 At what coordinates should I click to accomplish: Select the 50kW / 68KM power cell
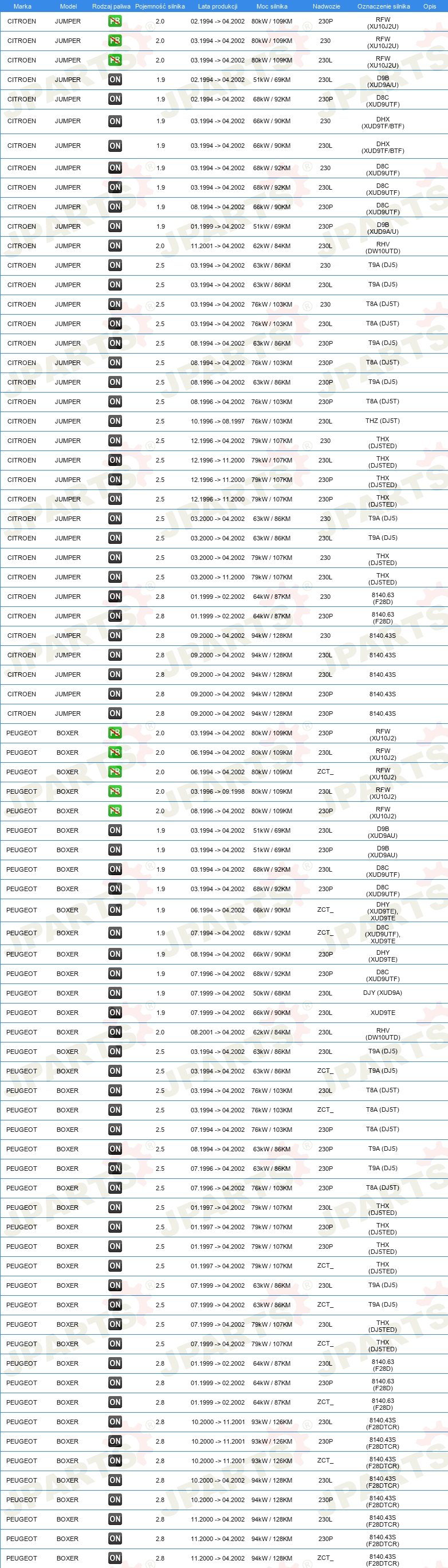[x=272, y=993]
